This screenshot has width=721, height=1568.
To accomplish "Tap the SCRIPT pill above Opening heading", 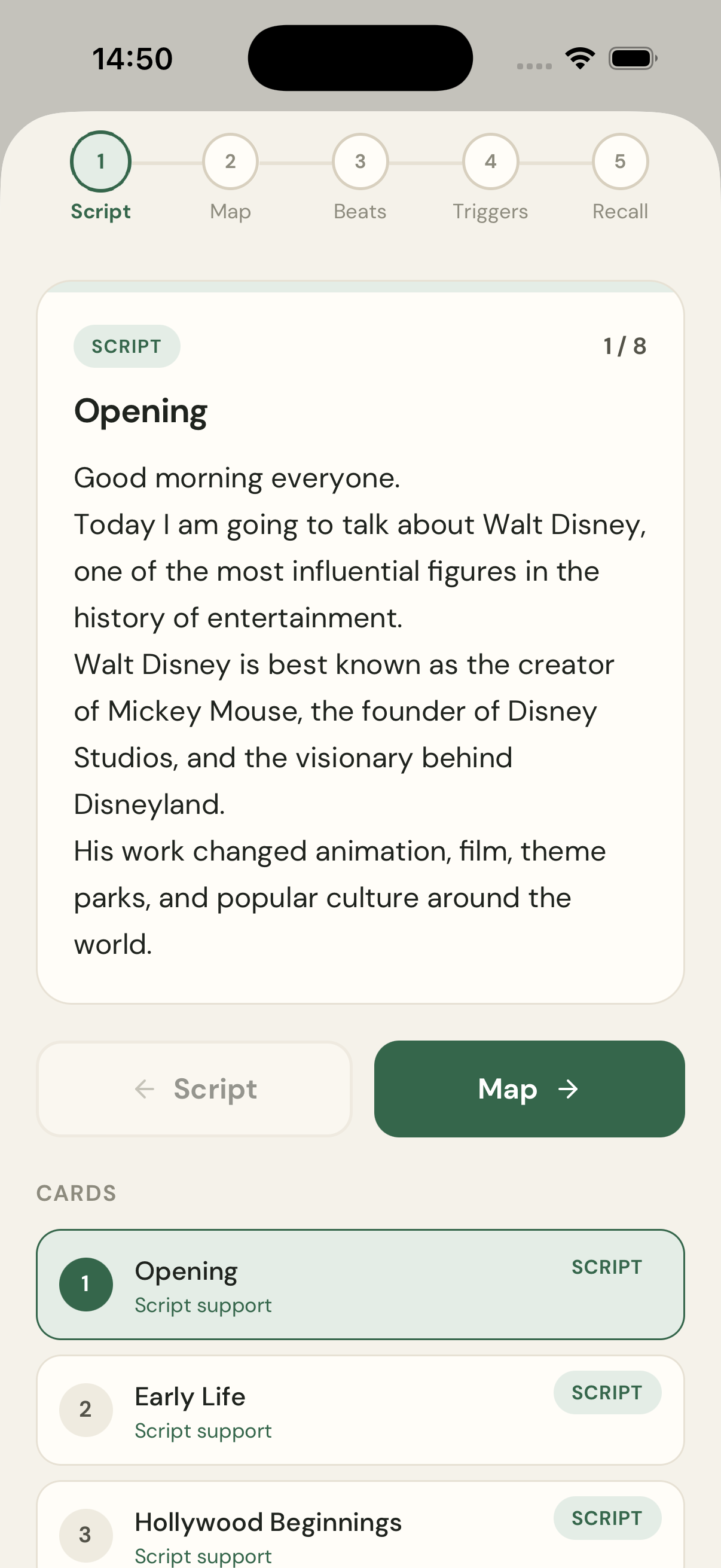I will click(127, 346).
